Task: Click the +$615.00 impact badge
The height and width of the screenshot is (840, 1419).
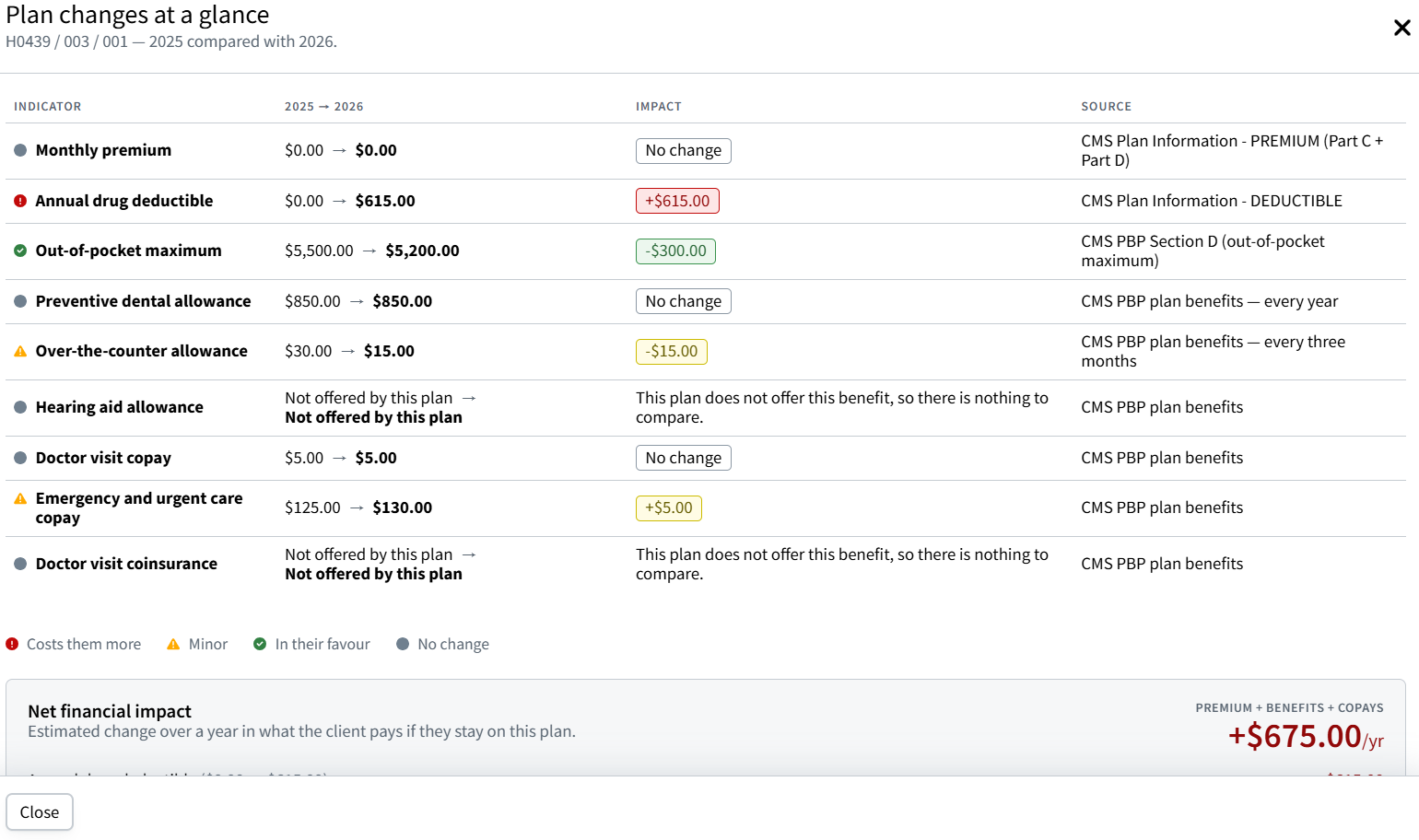Action: point(677,201)
